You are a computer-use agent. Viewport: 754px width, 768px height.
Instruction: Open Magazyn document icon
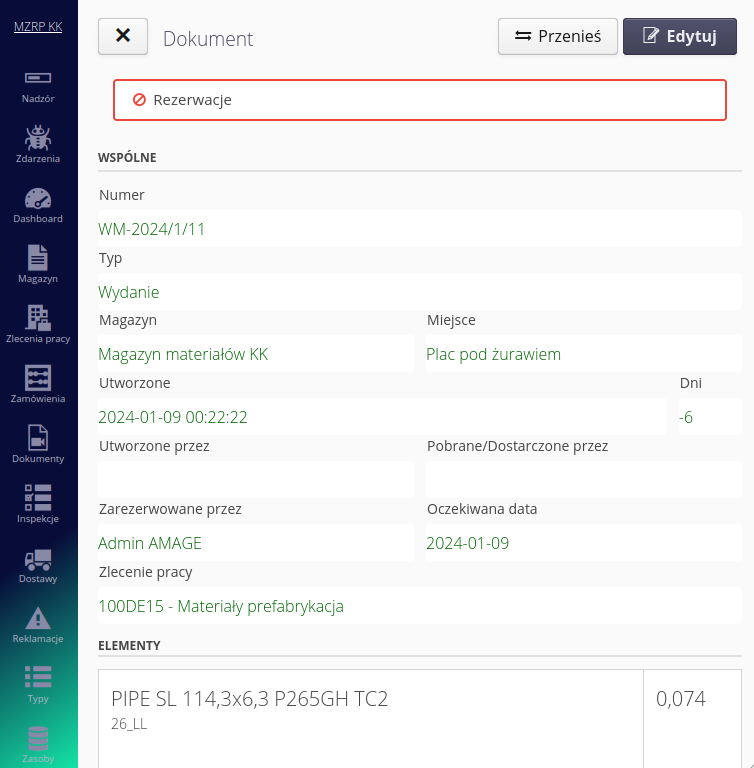point(38,258)
